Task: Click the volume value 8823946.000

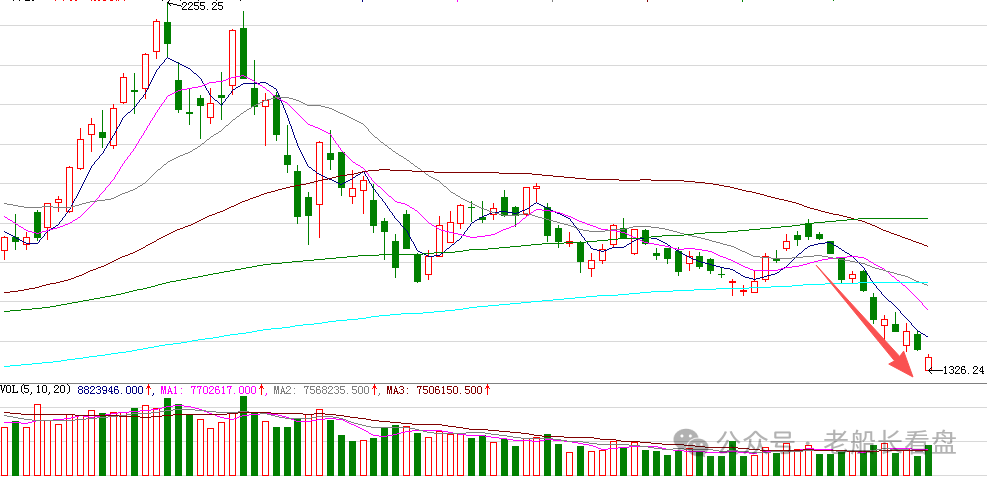Action: [111, 390]
